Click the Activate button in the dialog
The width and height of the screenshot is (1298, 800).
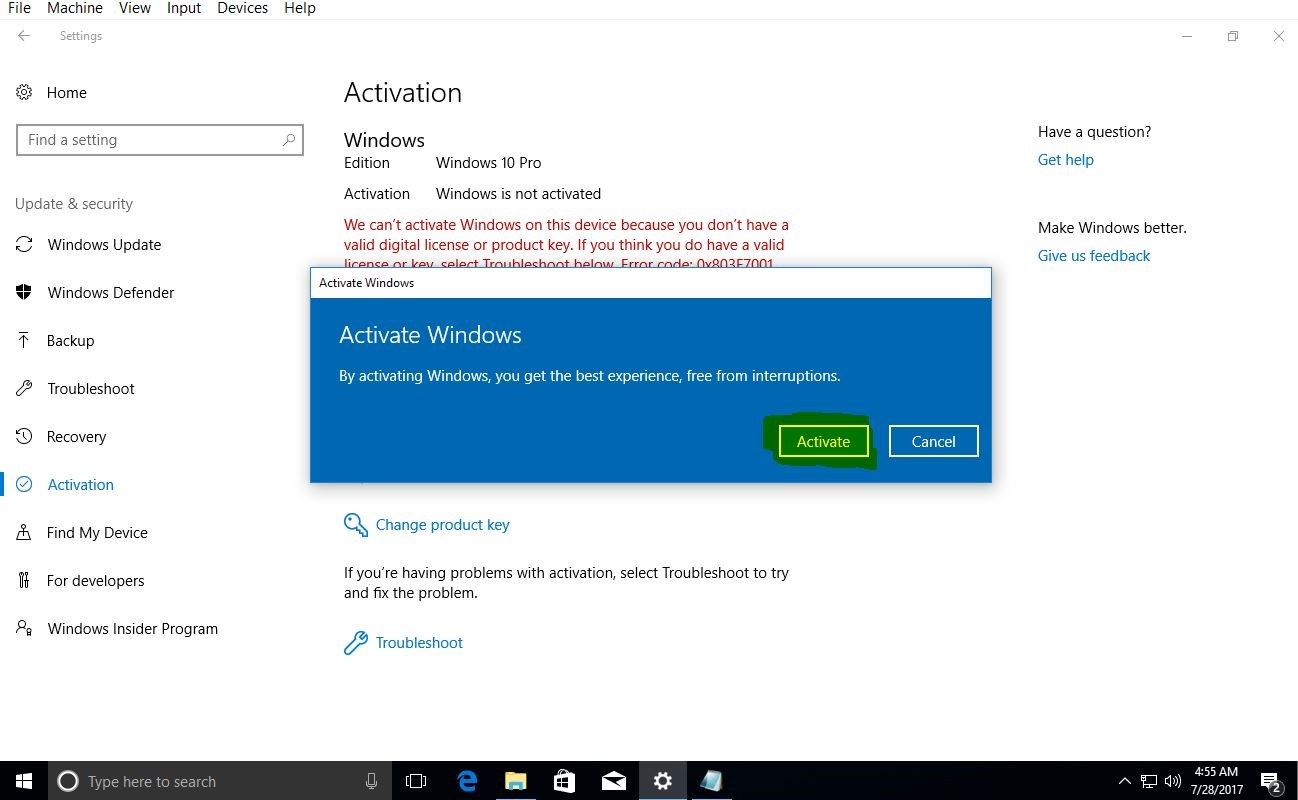tap(823, 441)
